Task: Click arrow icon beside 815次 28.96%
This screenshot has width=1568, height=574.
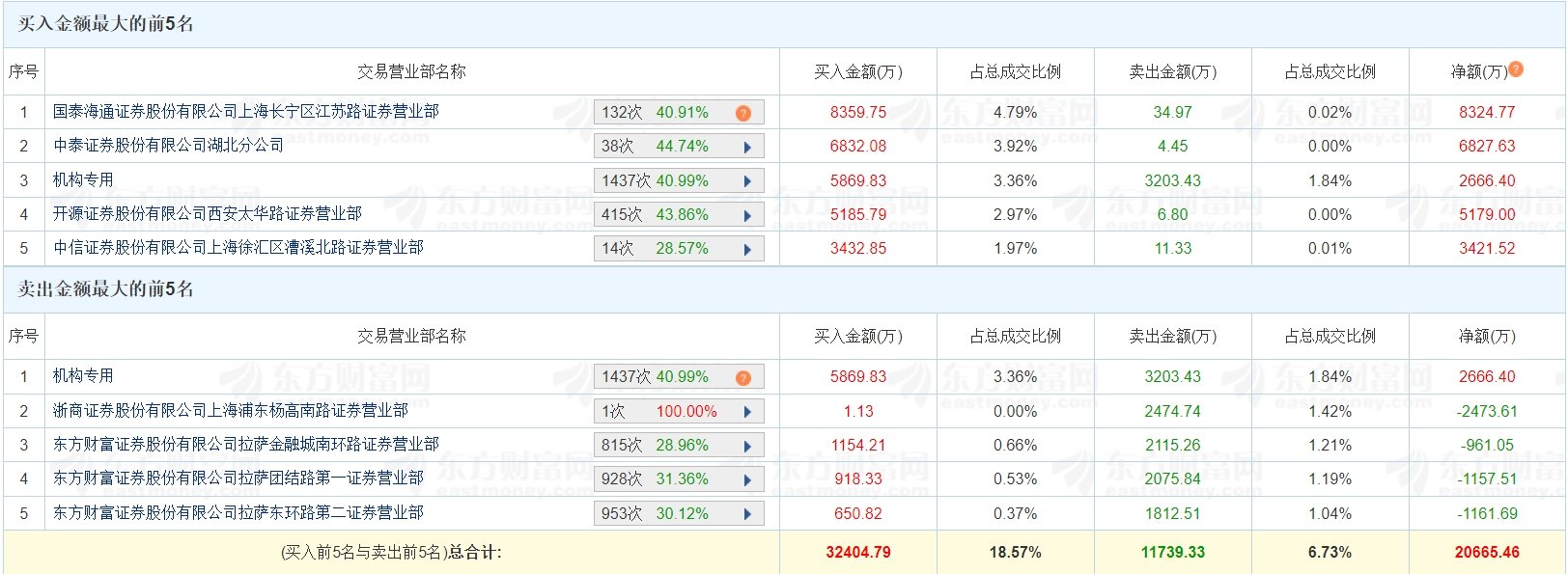Action: [747, 446]
